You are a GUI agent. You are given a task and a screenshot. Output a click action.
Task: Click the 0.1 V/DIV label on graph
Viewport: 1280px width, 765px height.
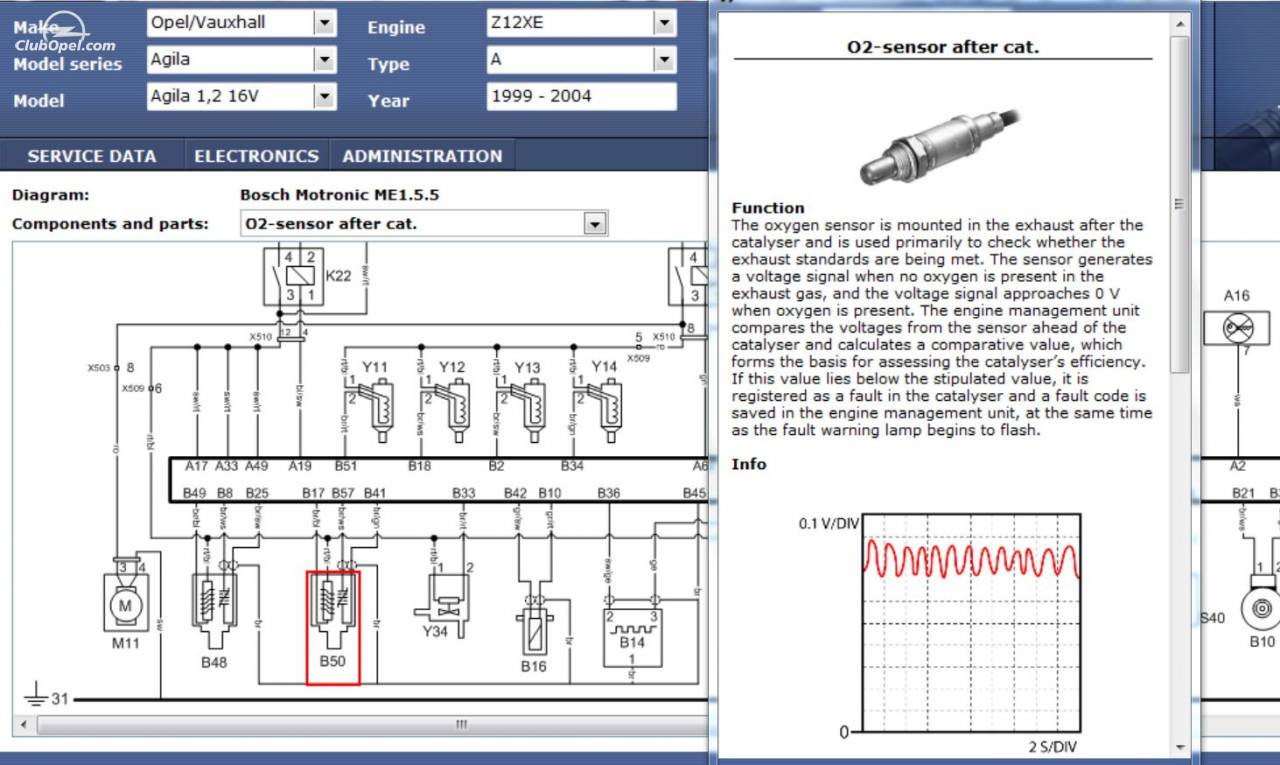pyautogui.click(x=827, y=524)
